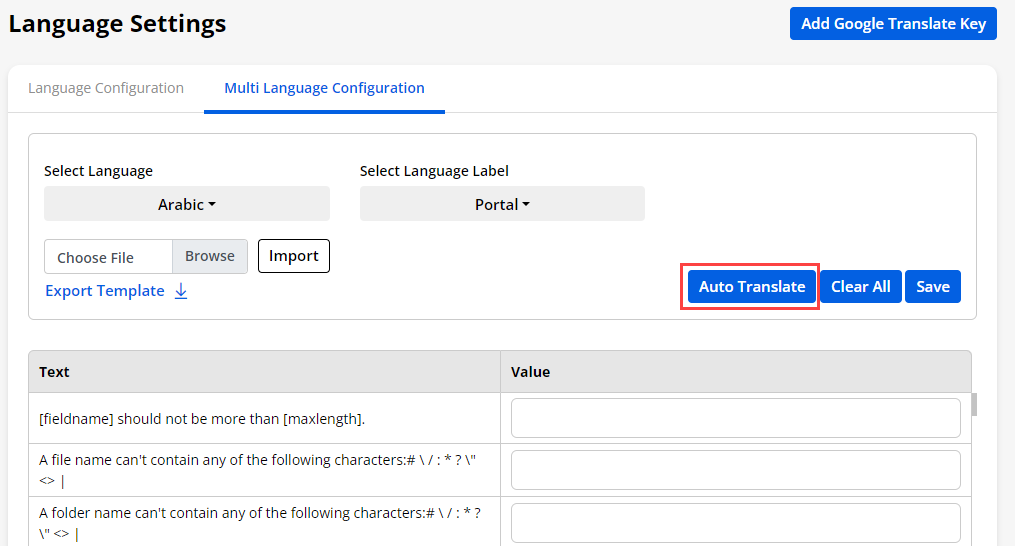The width and height of the screenshot is (1015, 546).
Task: Open the Arabic language dropdown
Action: pos(187,204)
